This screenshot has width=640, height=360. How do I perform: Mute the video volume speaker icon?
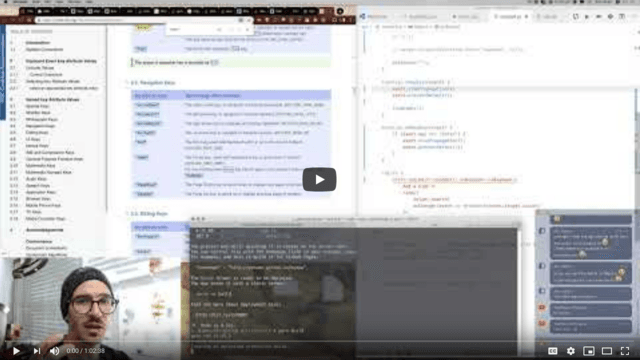[54, 351]
